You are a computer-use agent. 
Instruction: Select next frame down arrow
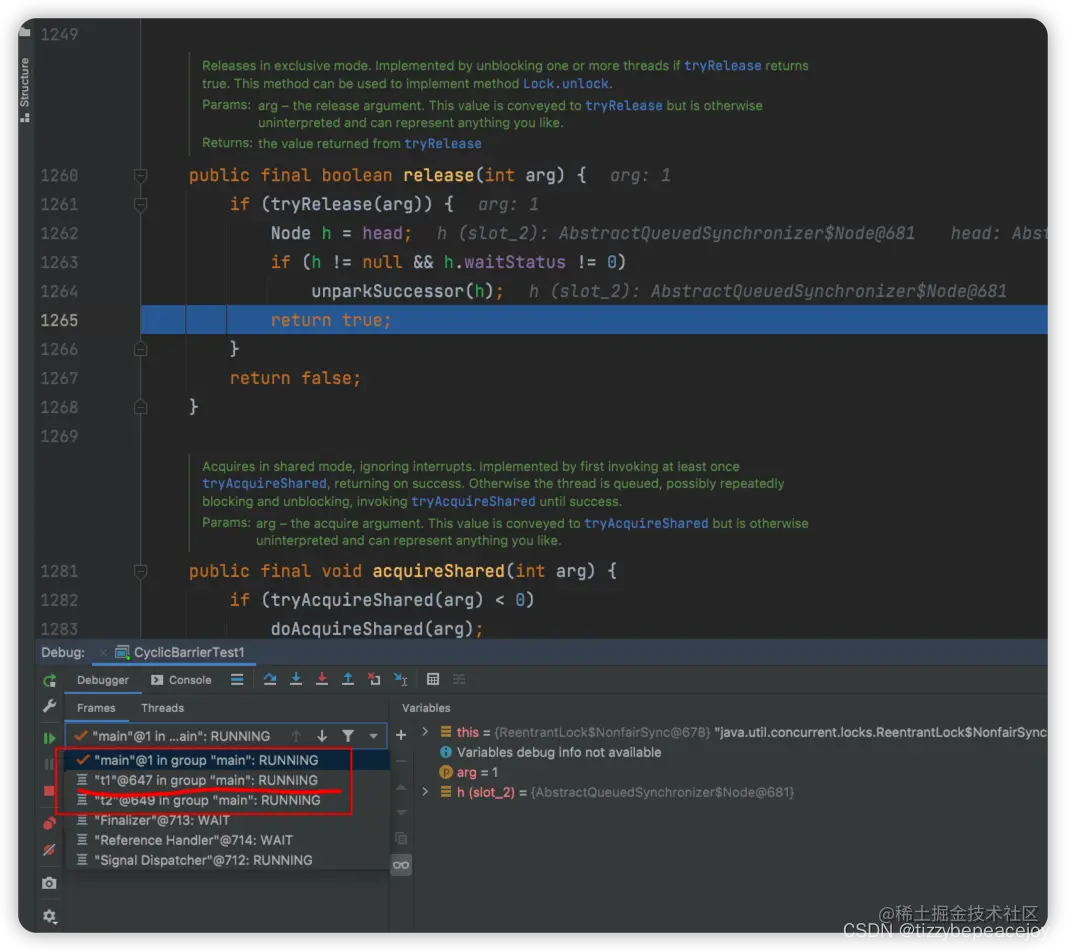(322, 736)
